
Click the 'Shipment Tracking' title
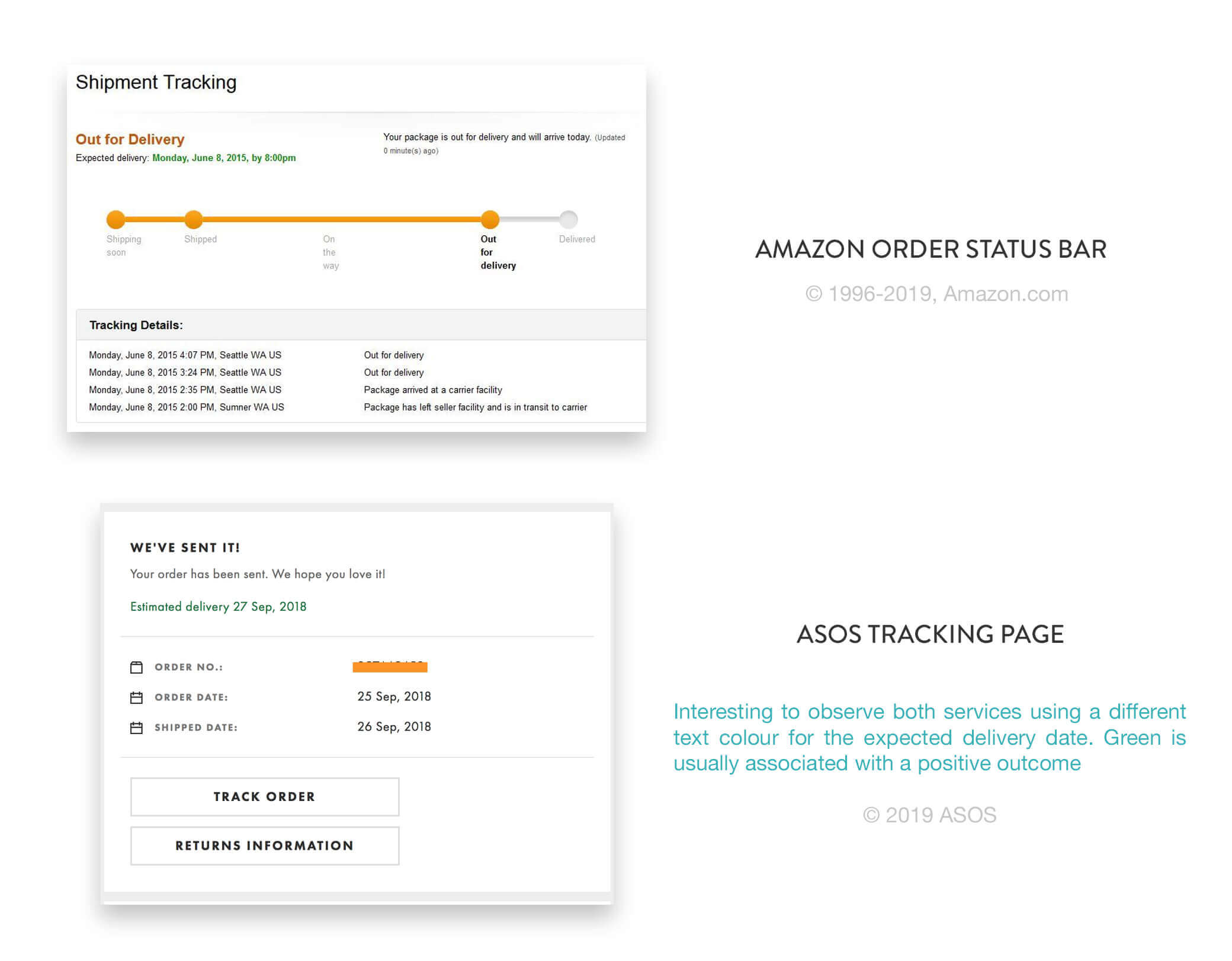click(x=156, y=82)
